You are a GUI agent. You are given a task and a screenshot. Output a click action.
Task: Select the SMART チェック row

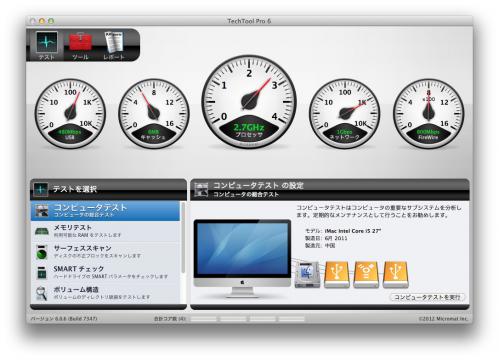105,273
